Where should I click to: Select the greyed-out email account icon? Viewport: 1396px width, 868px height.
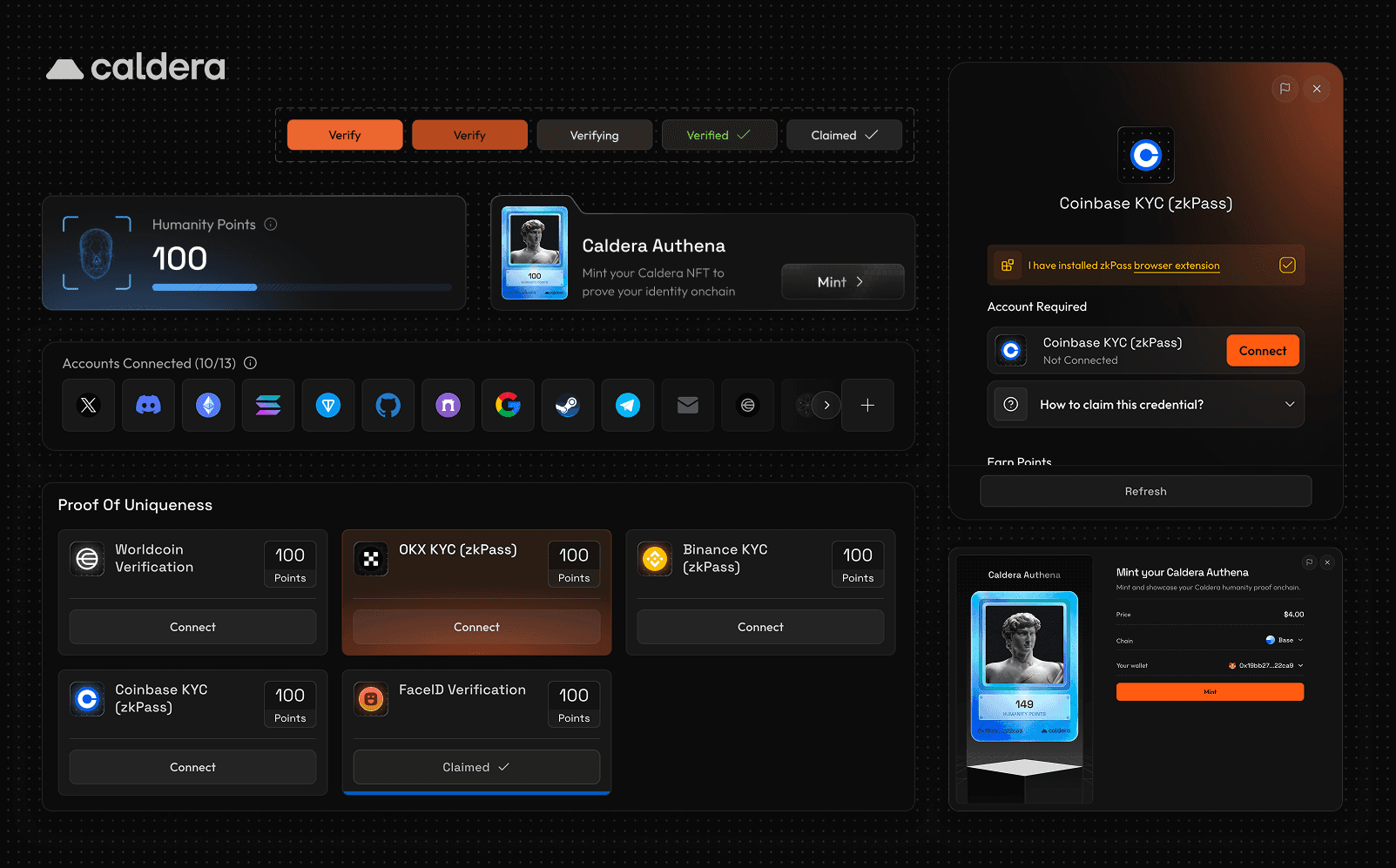coord(688,405)
